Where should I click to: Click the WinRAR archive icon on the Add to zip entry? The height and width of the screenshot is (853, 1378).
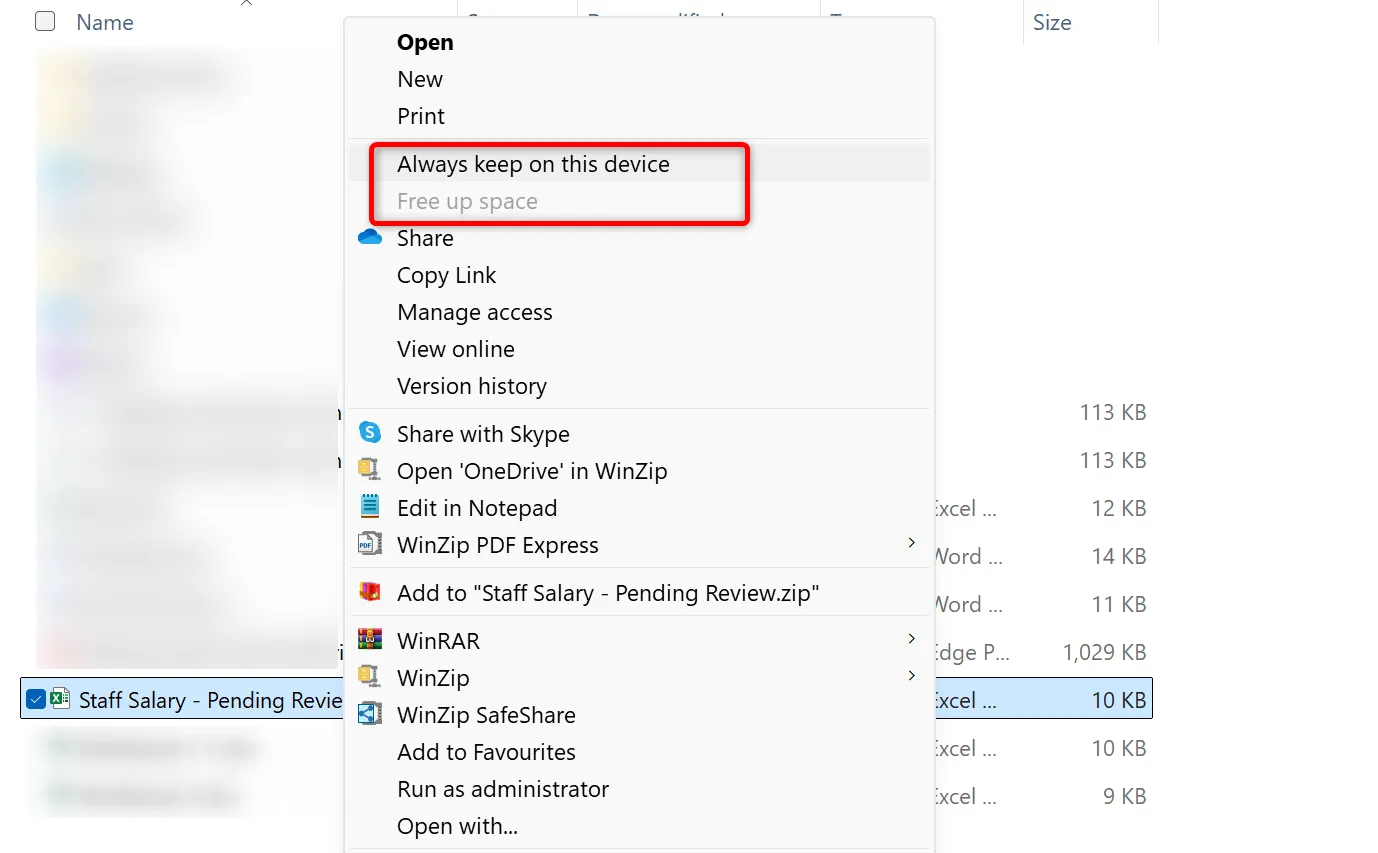point(370,592)
